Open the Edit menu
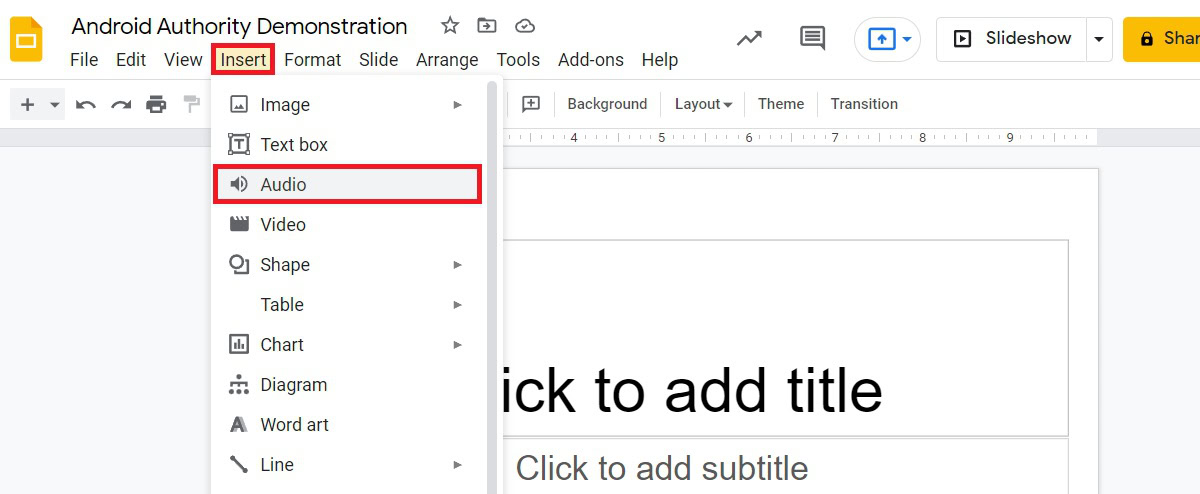This screenshot has height=494, width=1200. (x=131, y=60)
